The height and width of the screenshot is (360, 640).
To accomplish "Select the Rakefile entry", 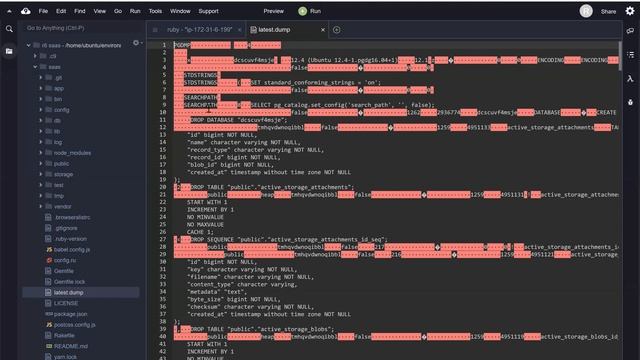I will pyautogui.click(x=64, y=336).
